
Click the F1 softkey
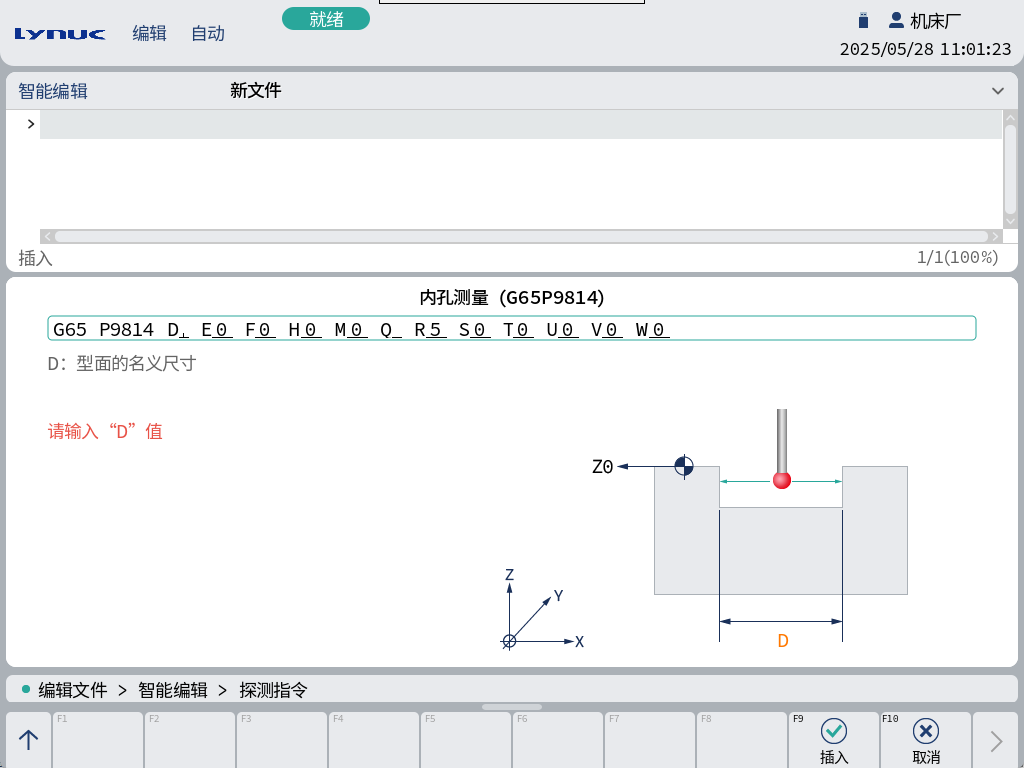pyautogui.click(x=97, y=741)
